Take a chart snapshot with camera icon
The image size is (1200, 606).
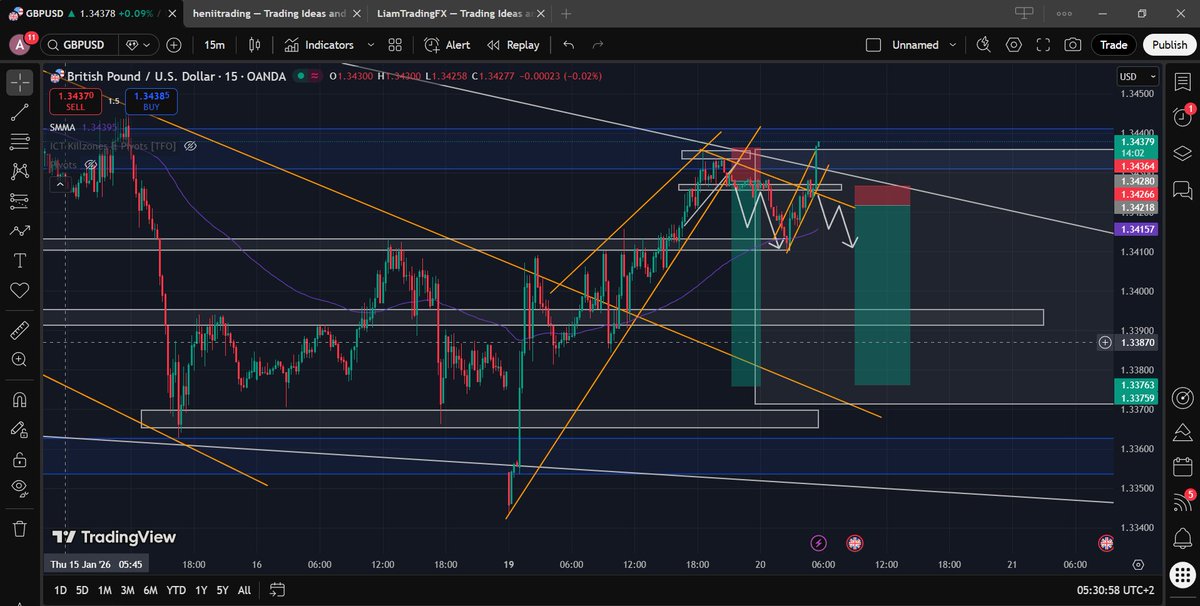click(x=1073, y=45)
